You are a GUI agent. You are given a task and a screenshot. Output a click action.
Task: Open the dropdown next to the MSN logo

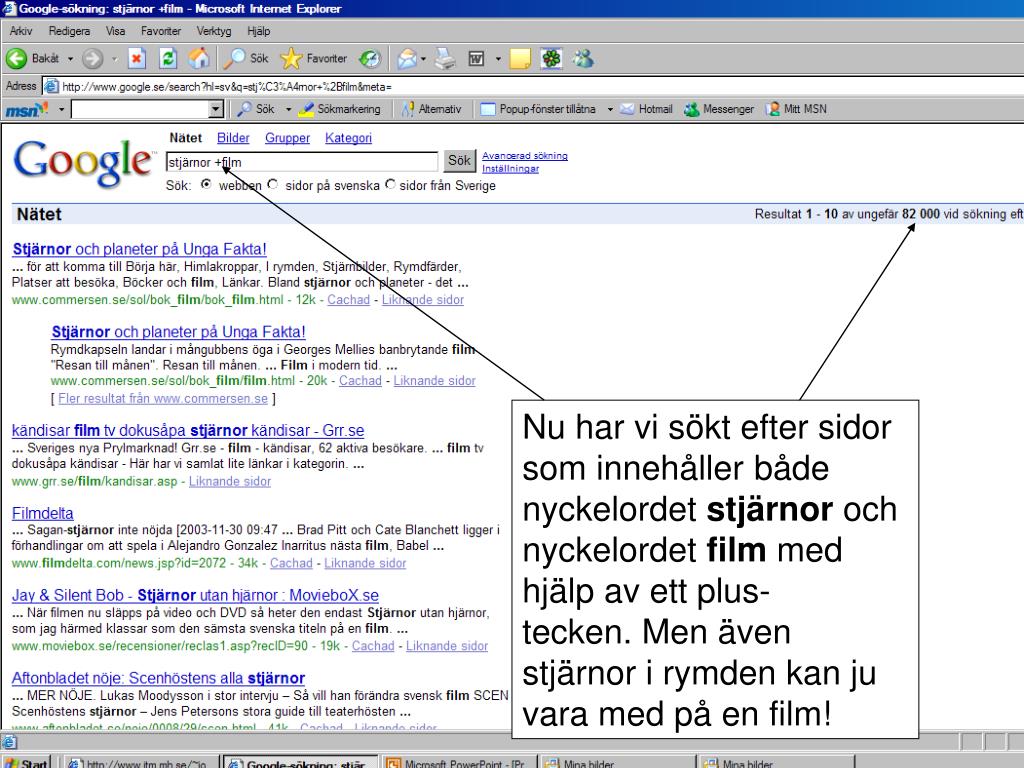(x=61, y=109)
